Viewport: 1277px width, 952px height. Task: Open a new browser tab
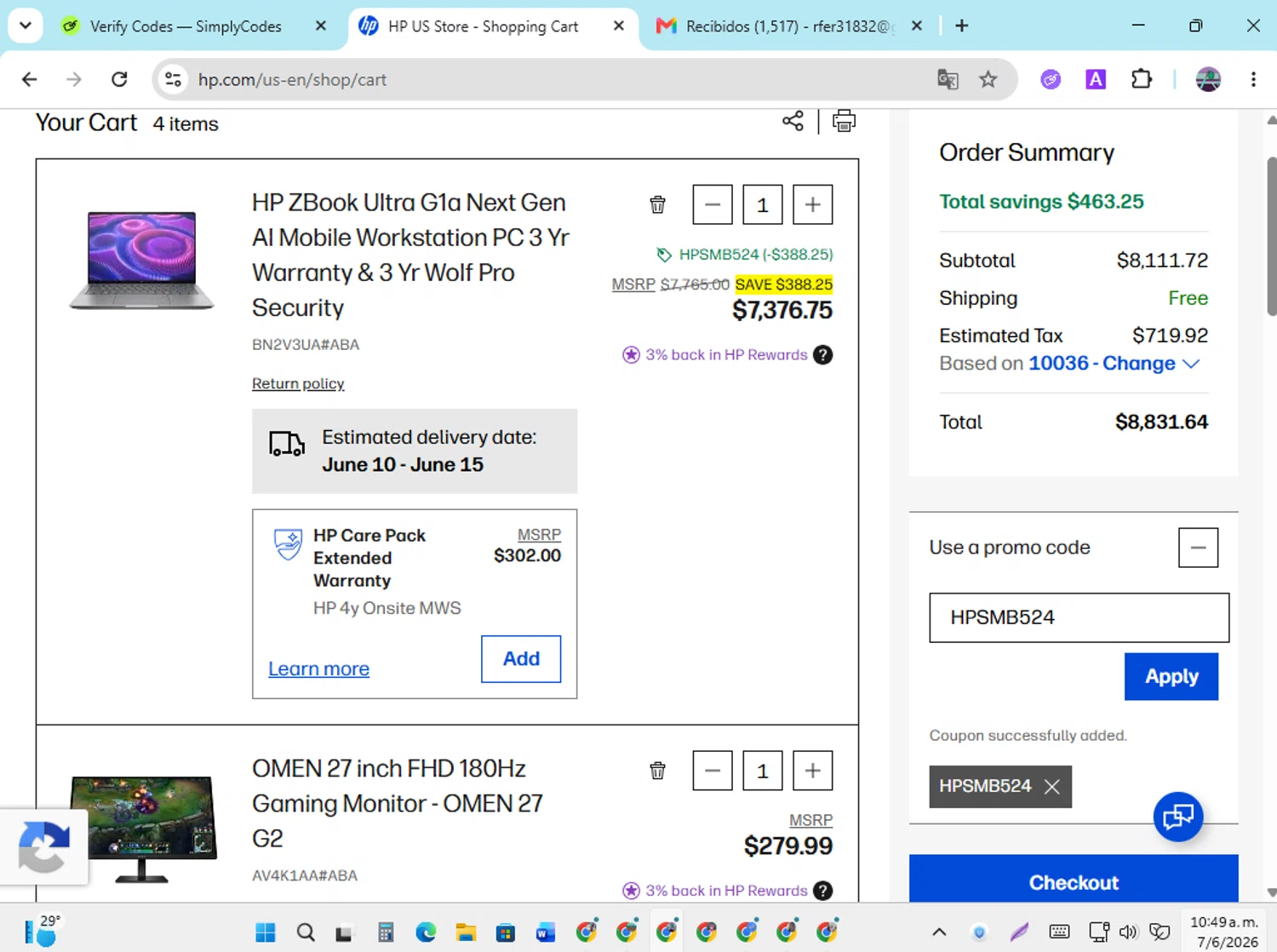click(x=962, y=26)
